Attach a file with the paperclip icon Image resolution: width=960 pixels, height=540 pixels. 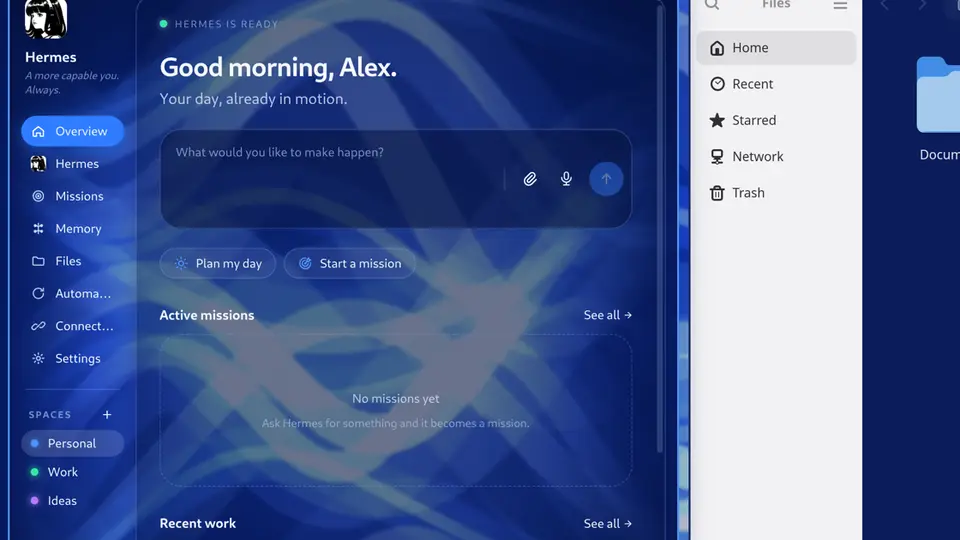point(530,179)
